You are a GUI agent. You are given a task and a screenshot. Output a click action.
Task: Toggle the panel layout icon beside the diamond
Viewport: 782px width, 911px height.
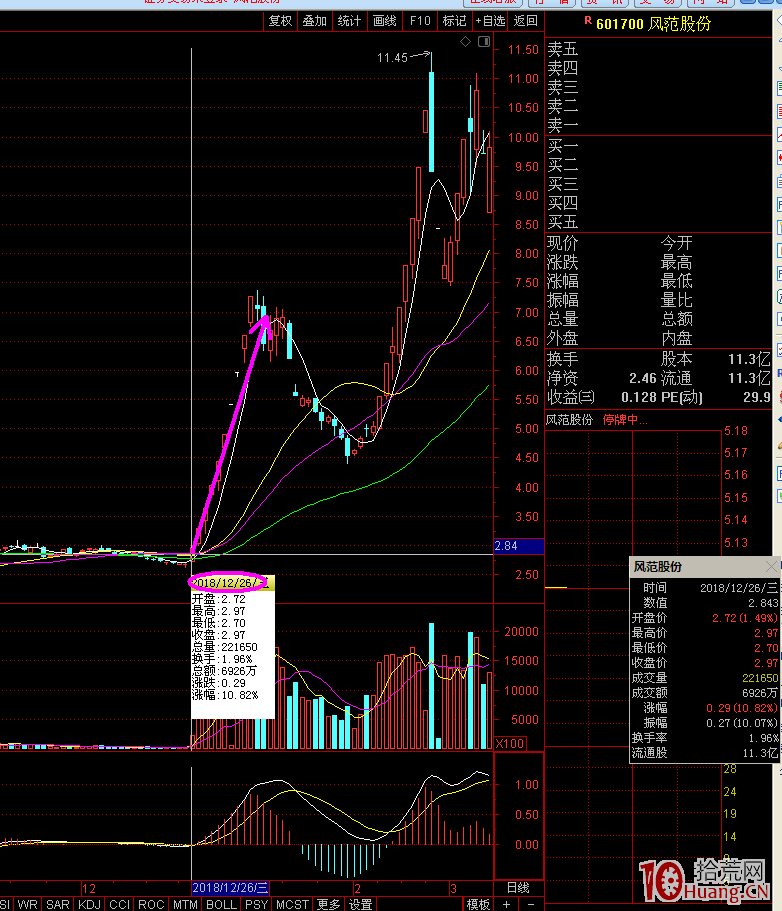484,42
